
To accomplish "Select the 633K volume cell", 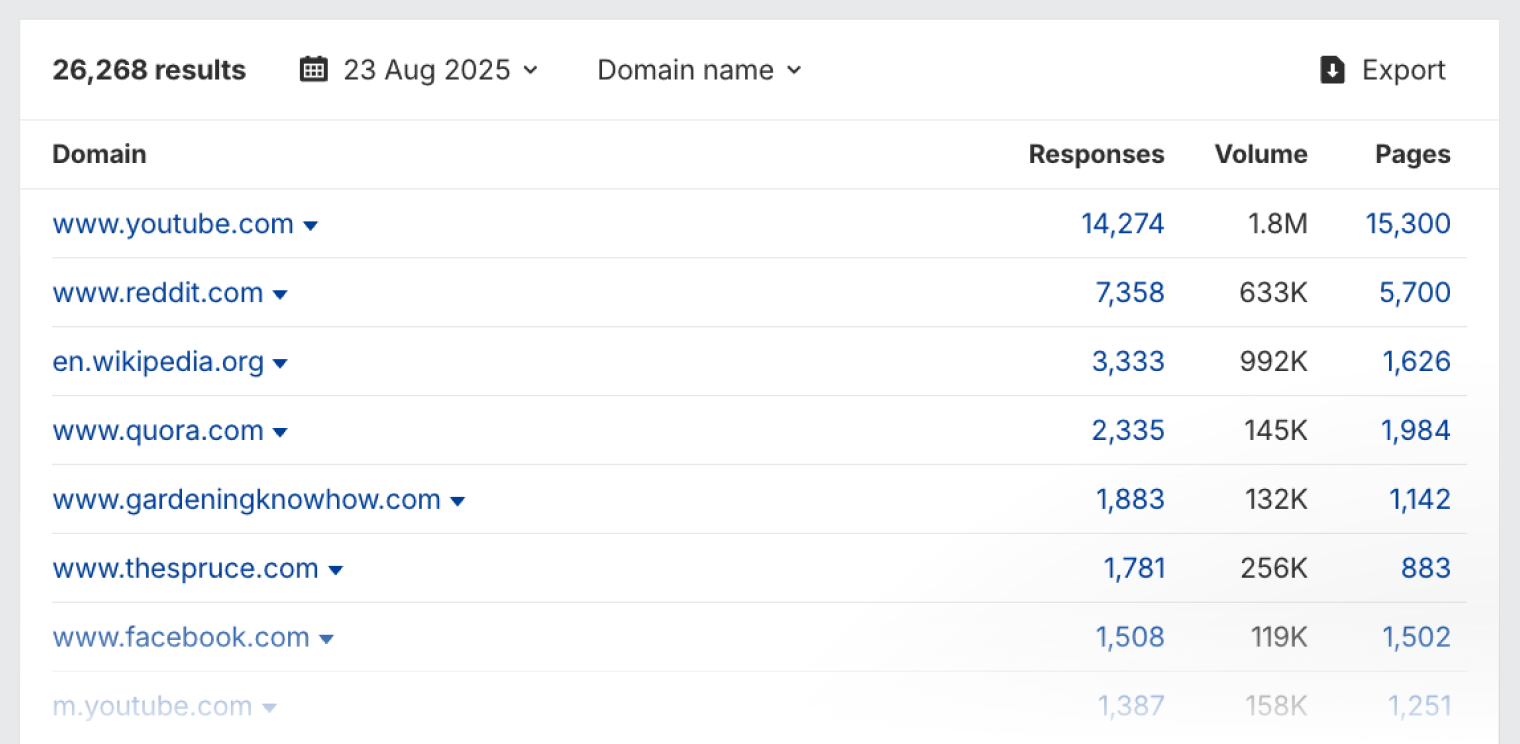I will pyautogui.click(x=1274, y=293).
